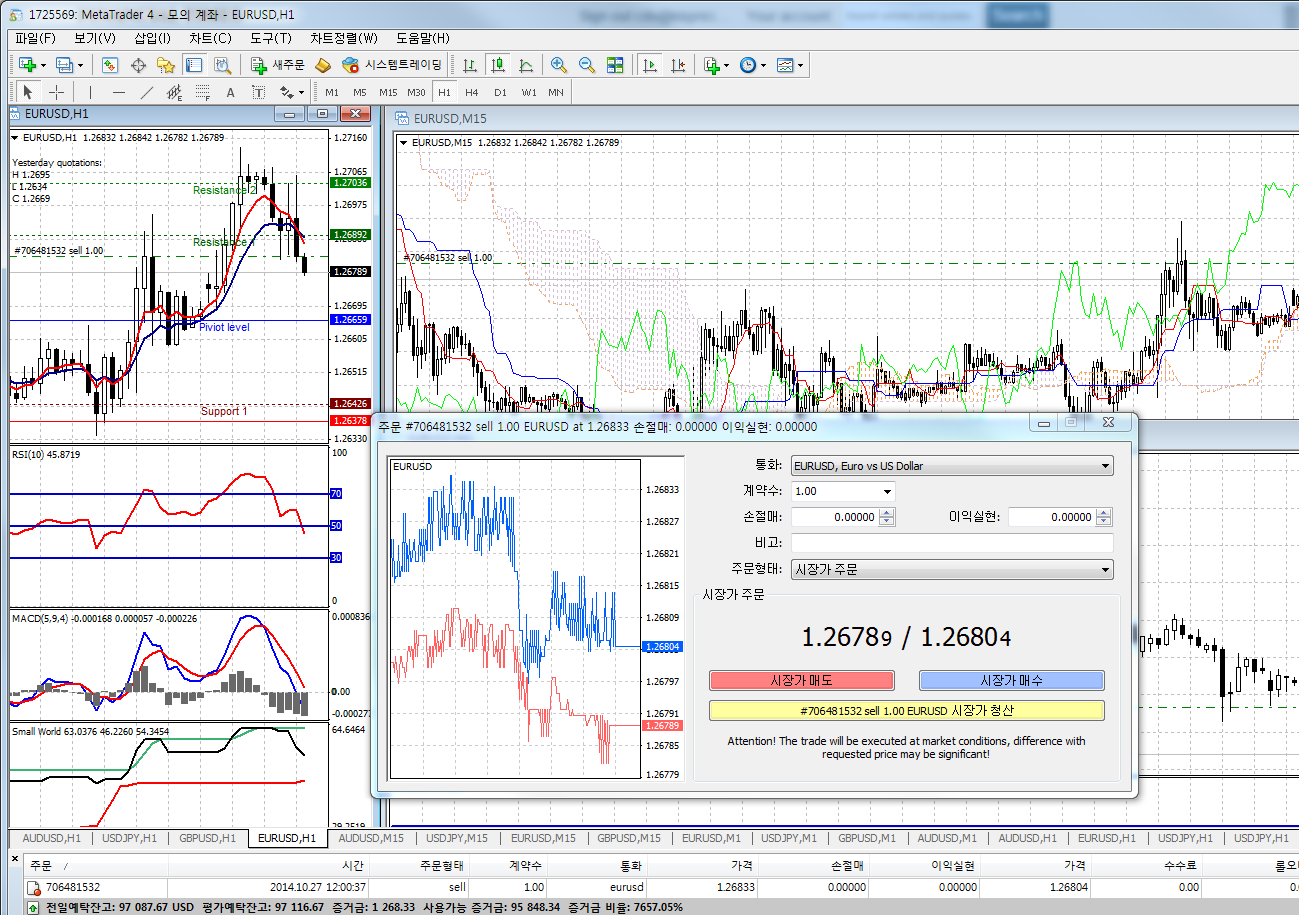Zoom out of the chart
The width and height of the screenshot is (1299, 915).
click(587, 65)
